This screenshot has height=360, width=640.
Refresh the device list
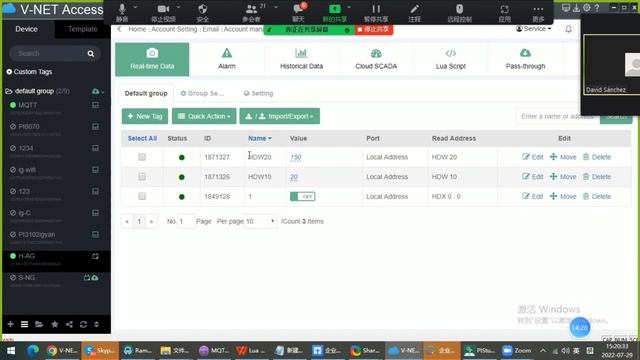pos(83,324)
